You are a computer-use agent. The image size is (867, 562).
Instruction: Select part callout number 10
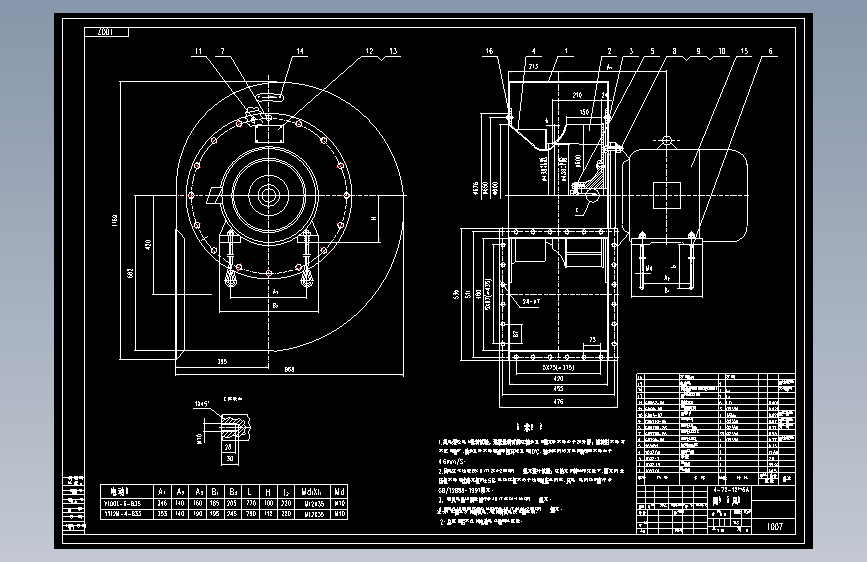[722, 51]
